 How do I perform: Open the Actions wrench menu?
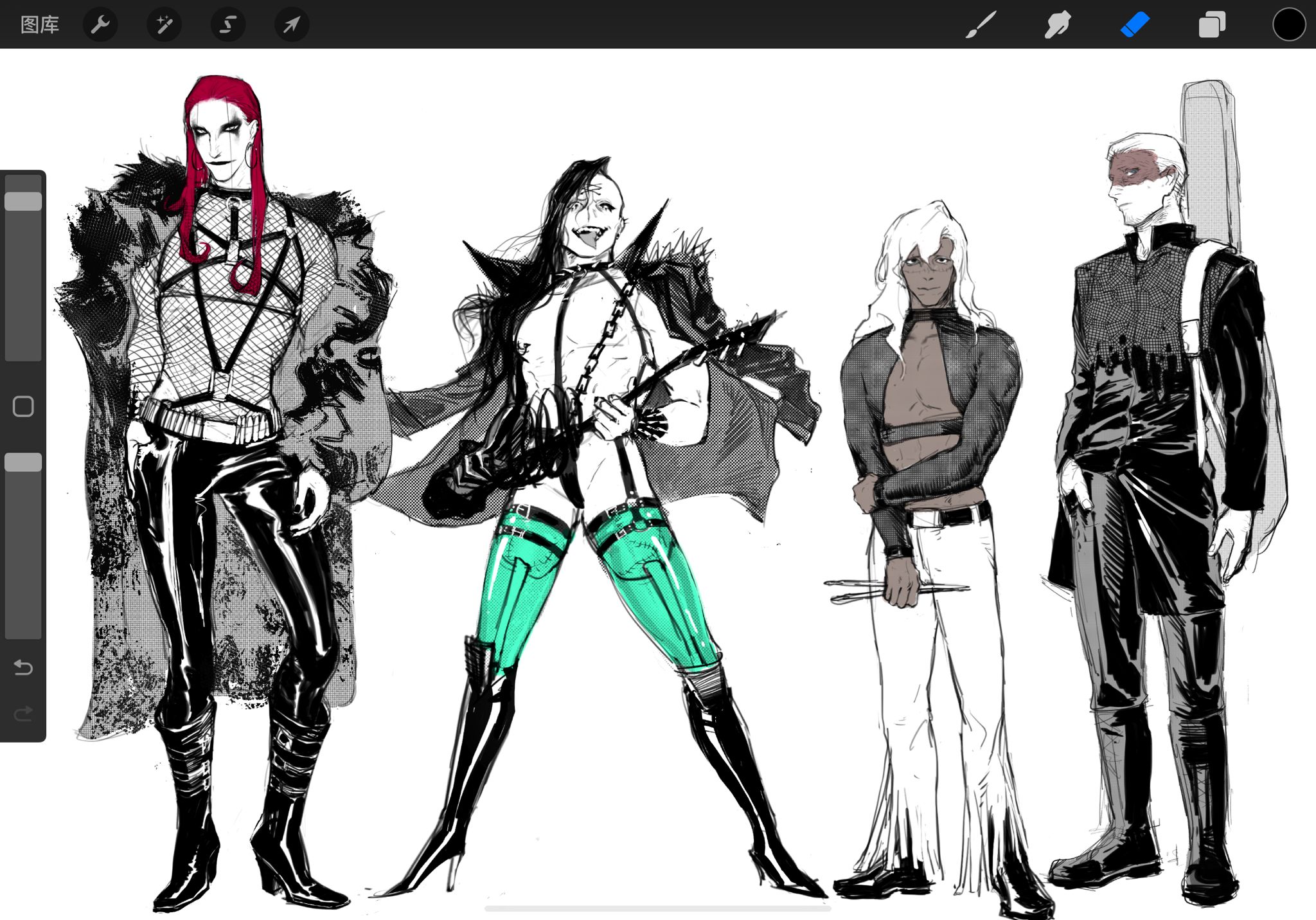(100, 25)
